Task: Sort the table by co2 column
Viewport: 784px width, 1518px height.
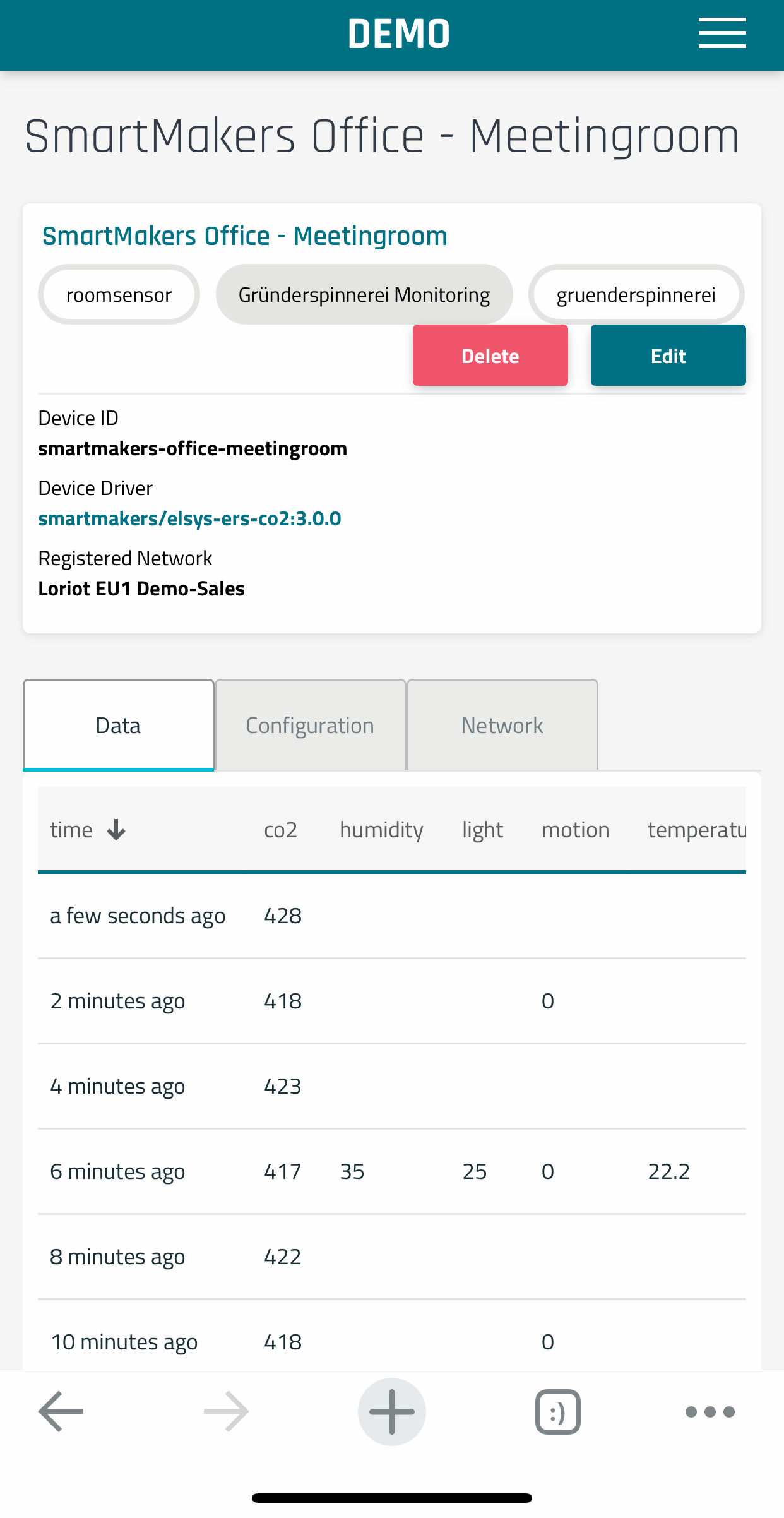Action: coord(280,830)
